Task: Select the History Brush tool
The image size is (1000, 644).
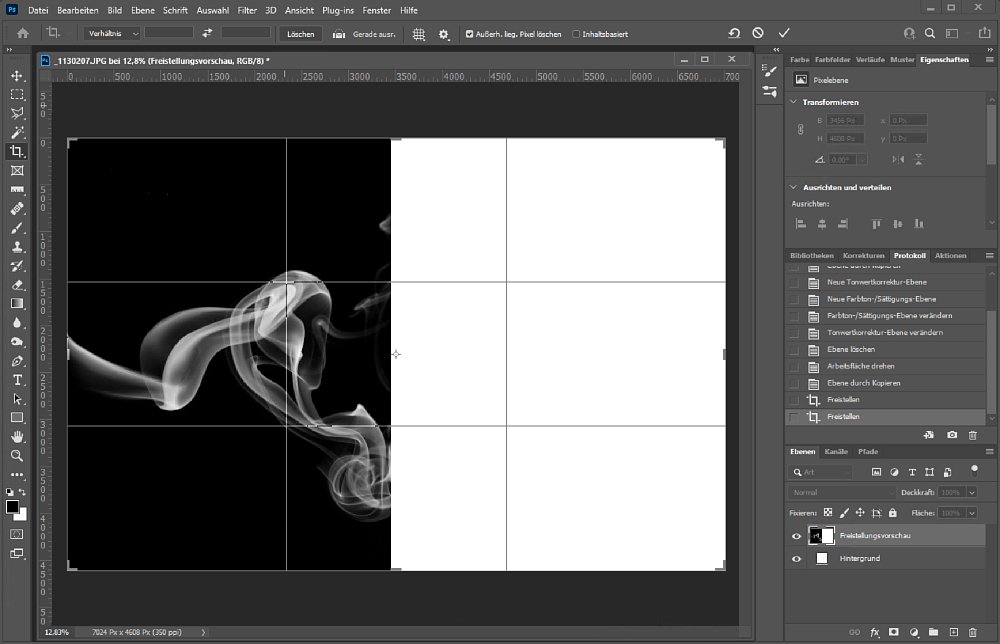Action: (x=17, y=266)
